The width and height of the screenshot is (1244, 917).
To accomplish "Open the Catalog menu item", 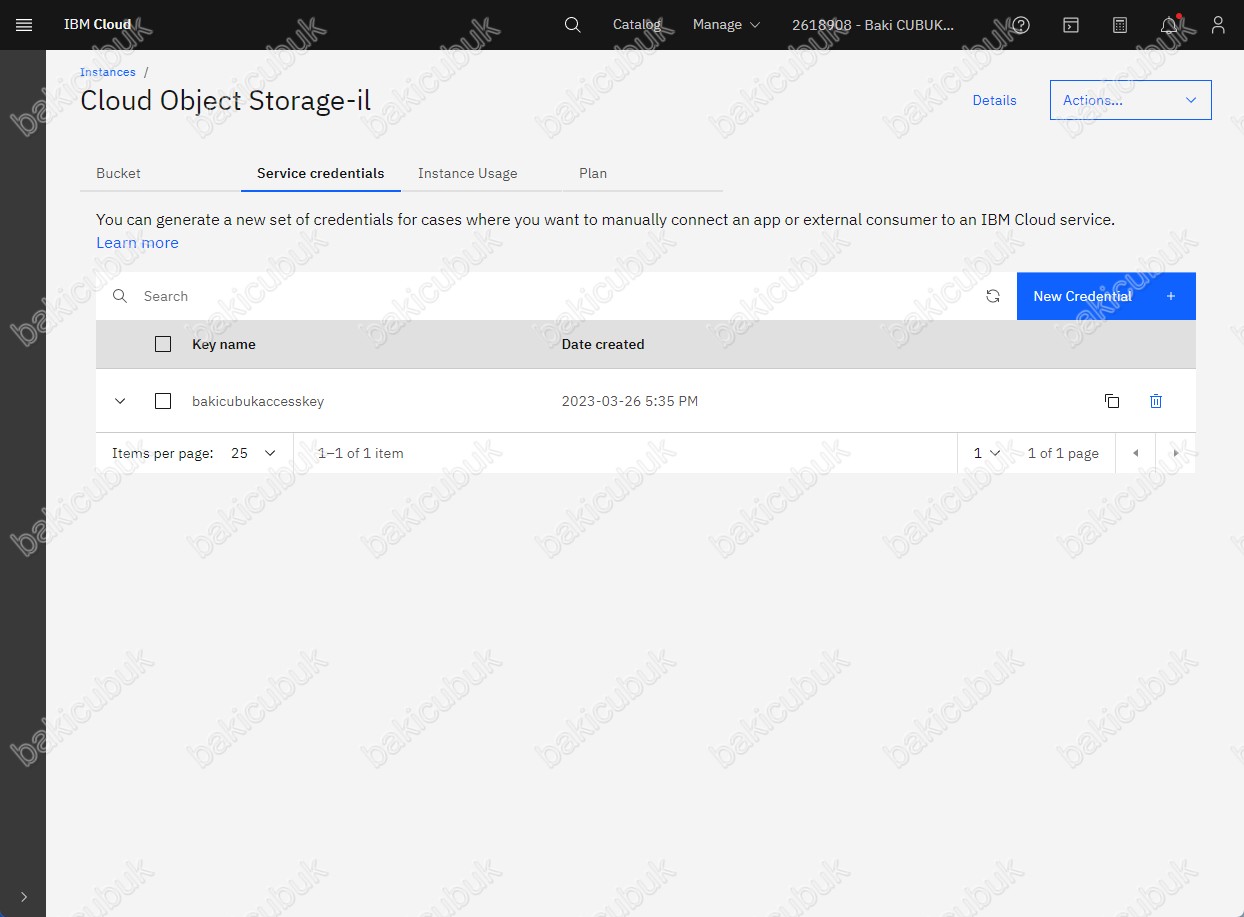I will [x=637, y=25].
